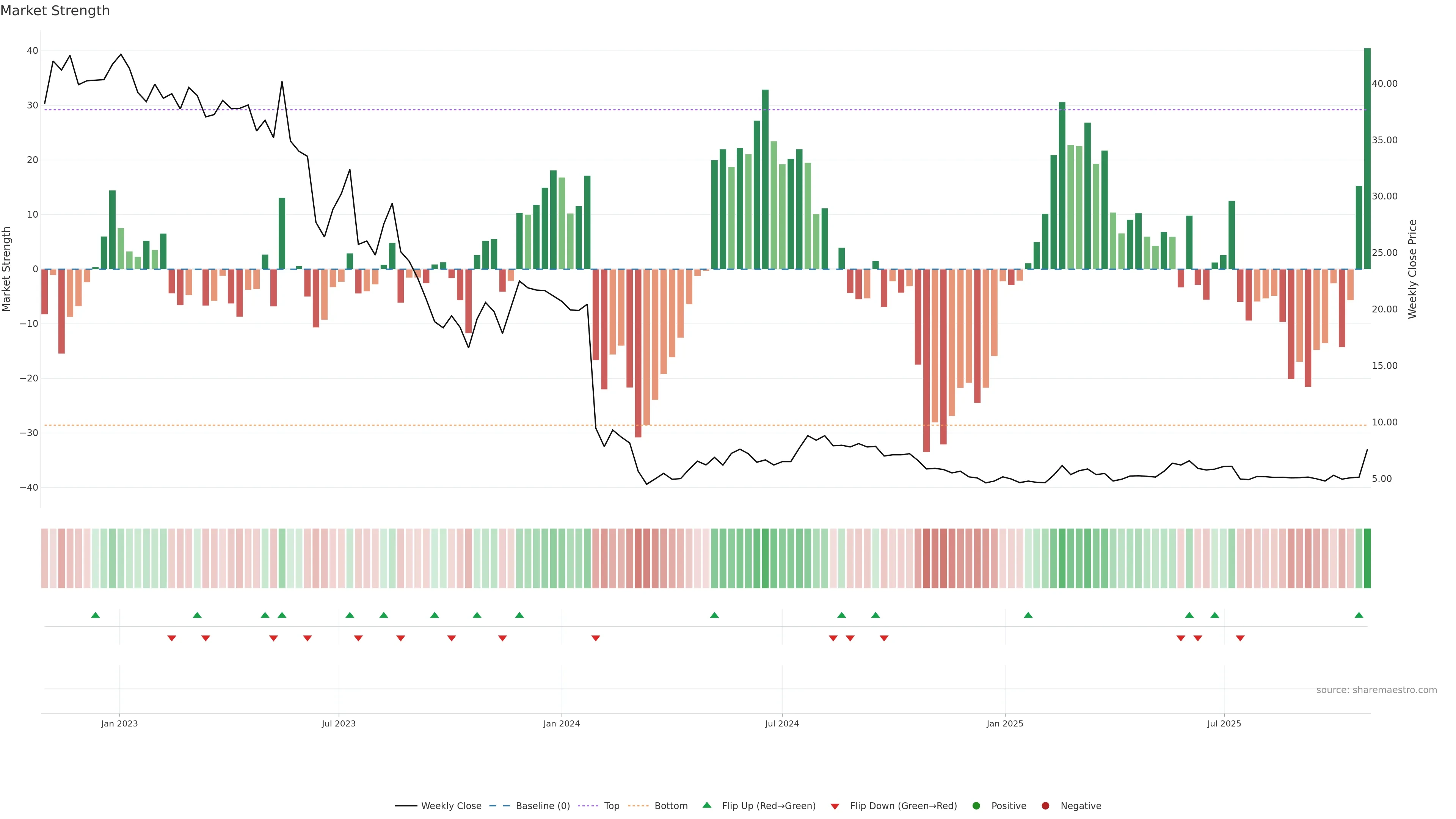Click the darkest green heatmap cell at right end
Image resolution: width=1456 pixels, height=819 pixels.
[x=1367, y=559]
